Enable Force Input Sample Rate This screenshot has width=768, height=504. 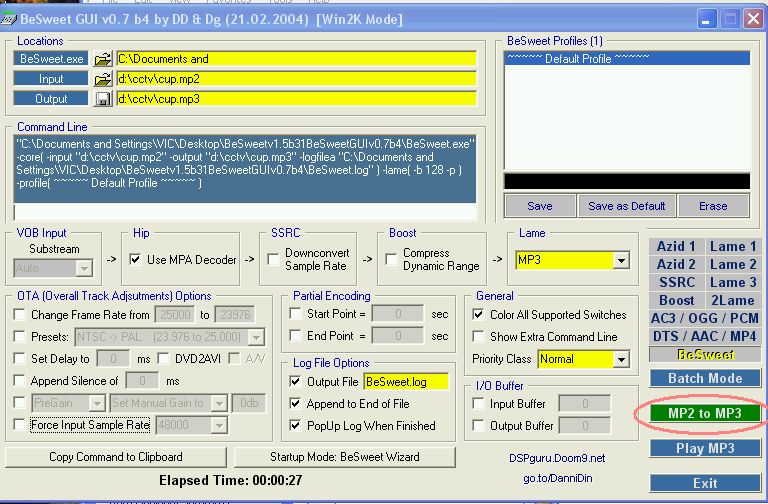(20, 425)
